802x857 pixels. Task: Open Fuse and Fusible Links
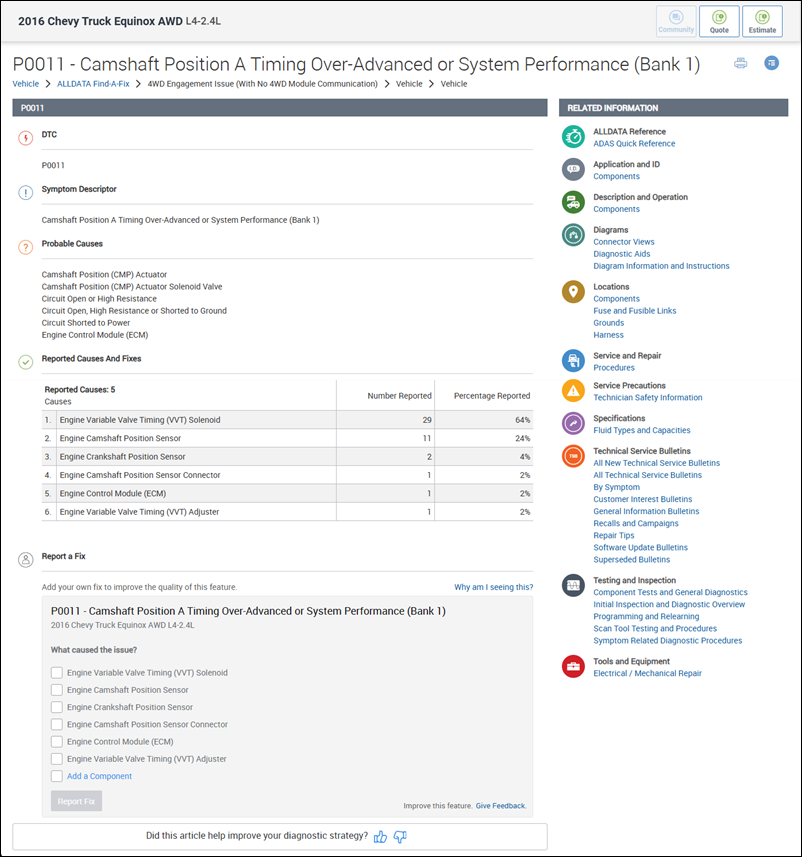click(635, 310)
